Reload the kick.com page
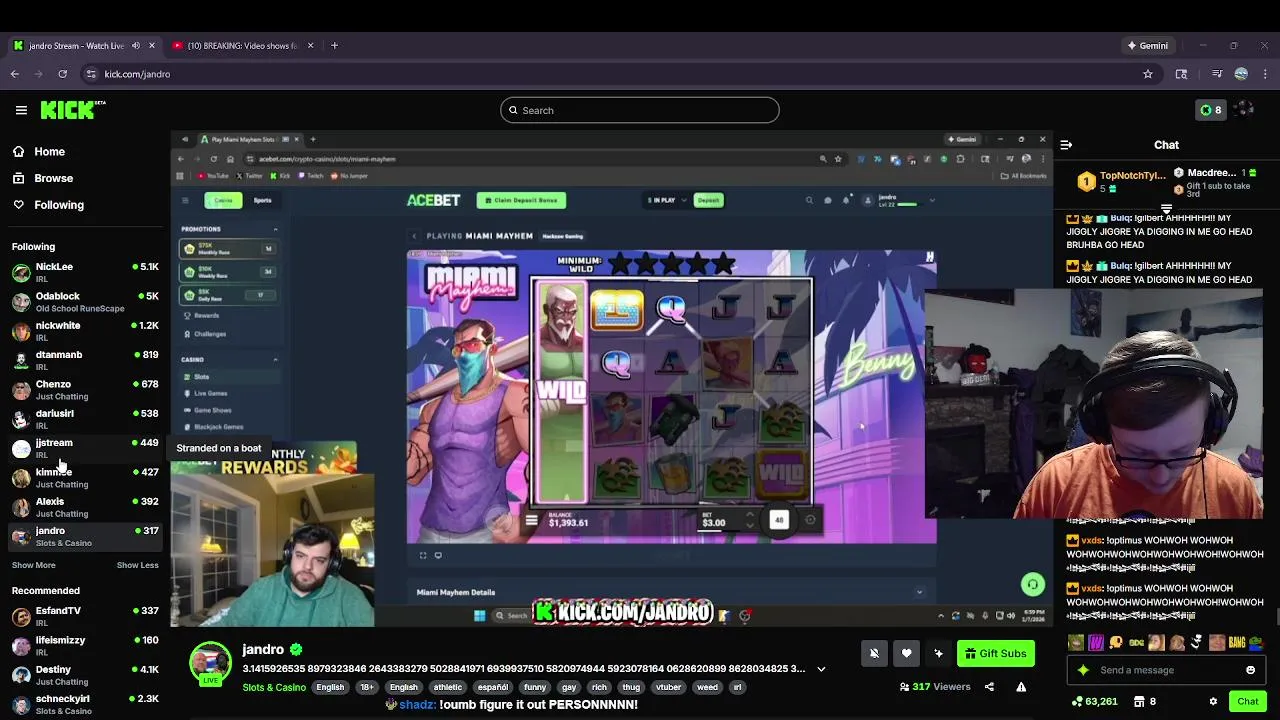1280x720 pixels. pos(62,74)
